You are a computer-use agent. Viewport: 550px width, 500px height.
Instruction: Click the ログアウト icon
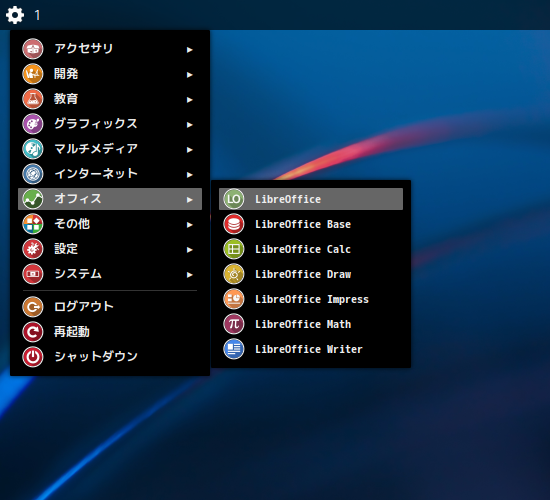pos(33,307)
